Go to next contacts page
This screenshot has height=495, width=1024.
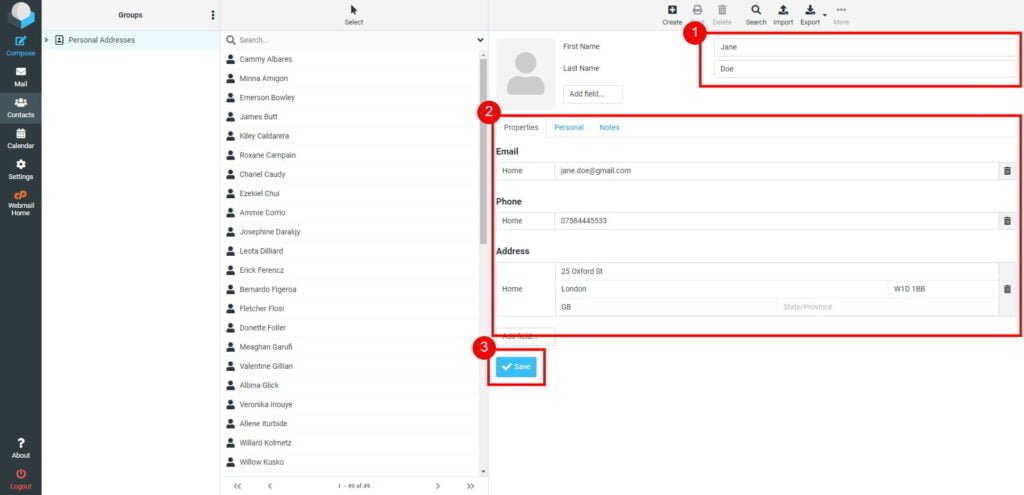coord(438,486)
